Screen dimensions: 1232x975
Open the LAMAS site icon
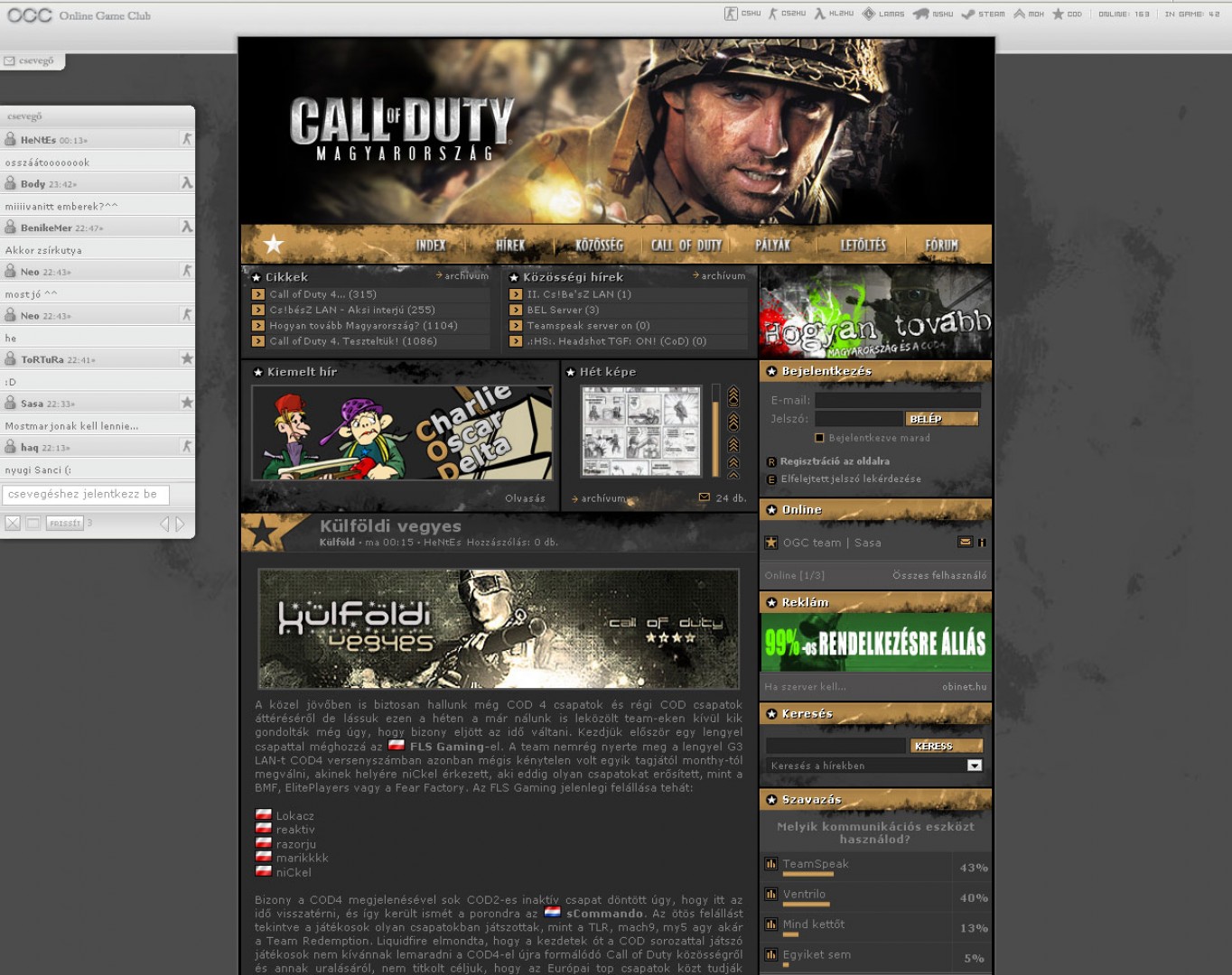(869, 14)
